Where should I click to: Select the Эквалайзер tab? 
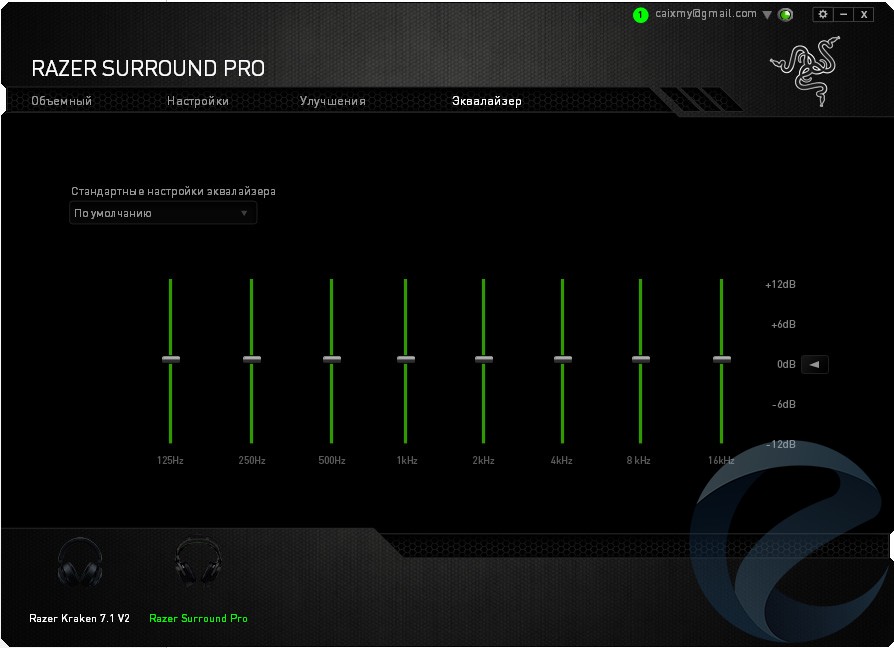click(x=486, y=101)
